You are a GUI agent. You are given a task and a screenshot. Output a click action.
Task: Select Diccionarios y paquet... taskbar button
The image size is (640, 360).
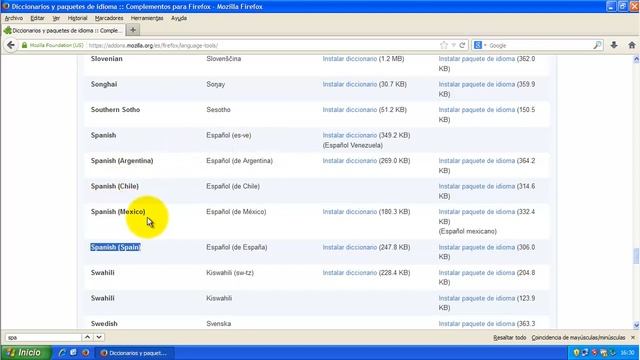pyautogui.click(x=135, y=353)
